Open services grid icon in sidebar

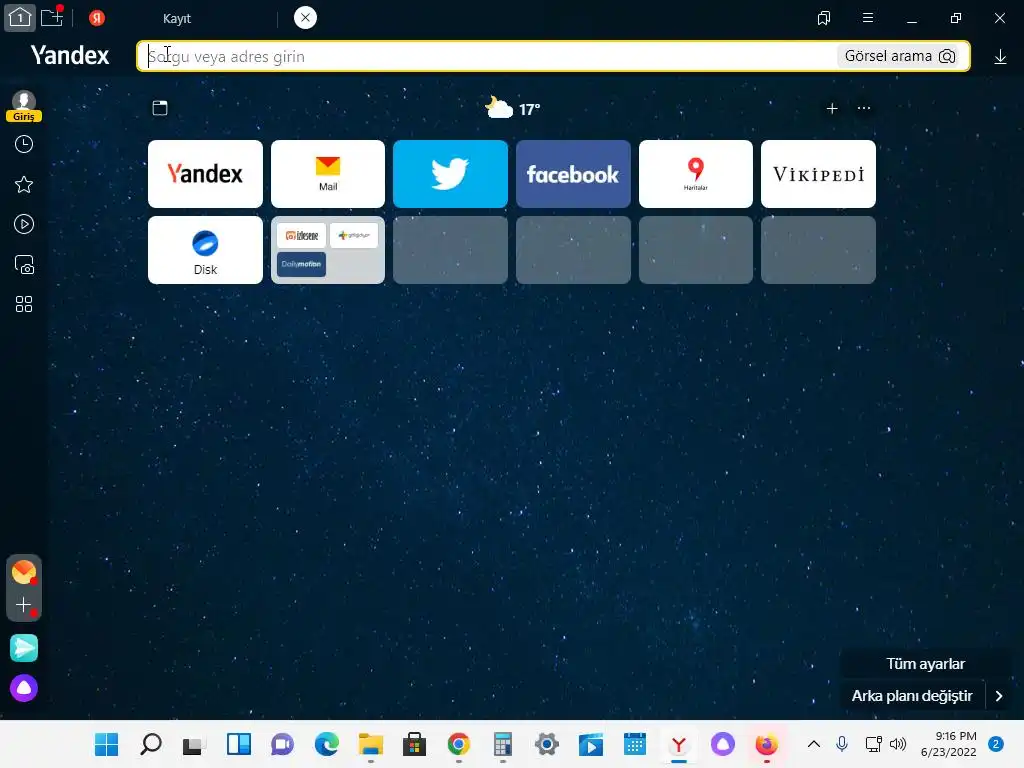[x=24, y=304]
